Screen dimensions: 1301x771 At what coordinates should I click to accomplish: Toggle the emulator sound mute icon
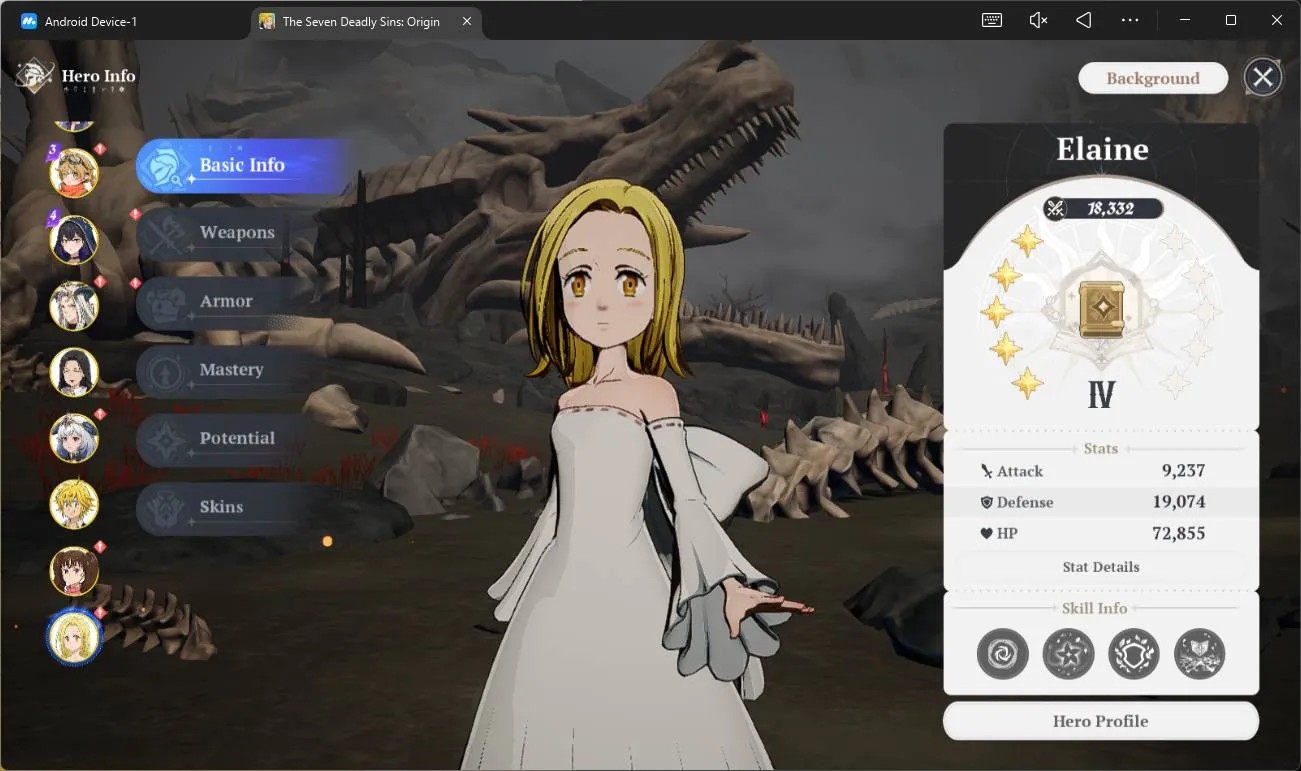[1039, 20]
